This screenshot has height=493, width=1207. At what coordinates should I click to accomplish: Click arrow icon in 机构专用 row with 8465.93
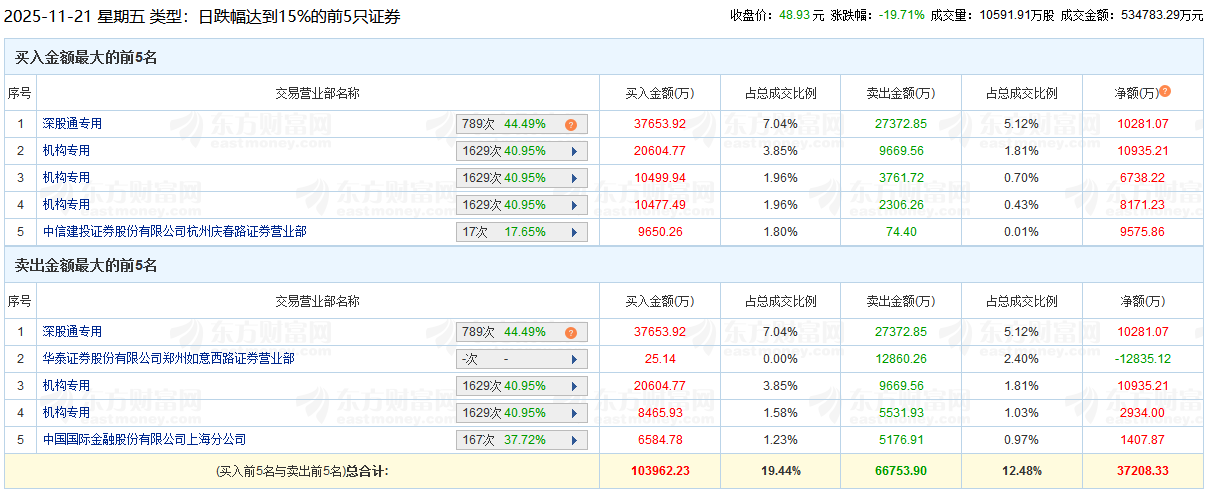[574, 413]
